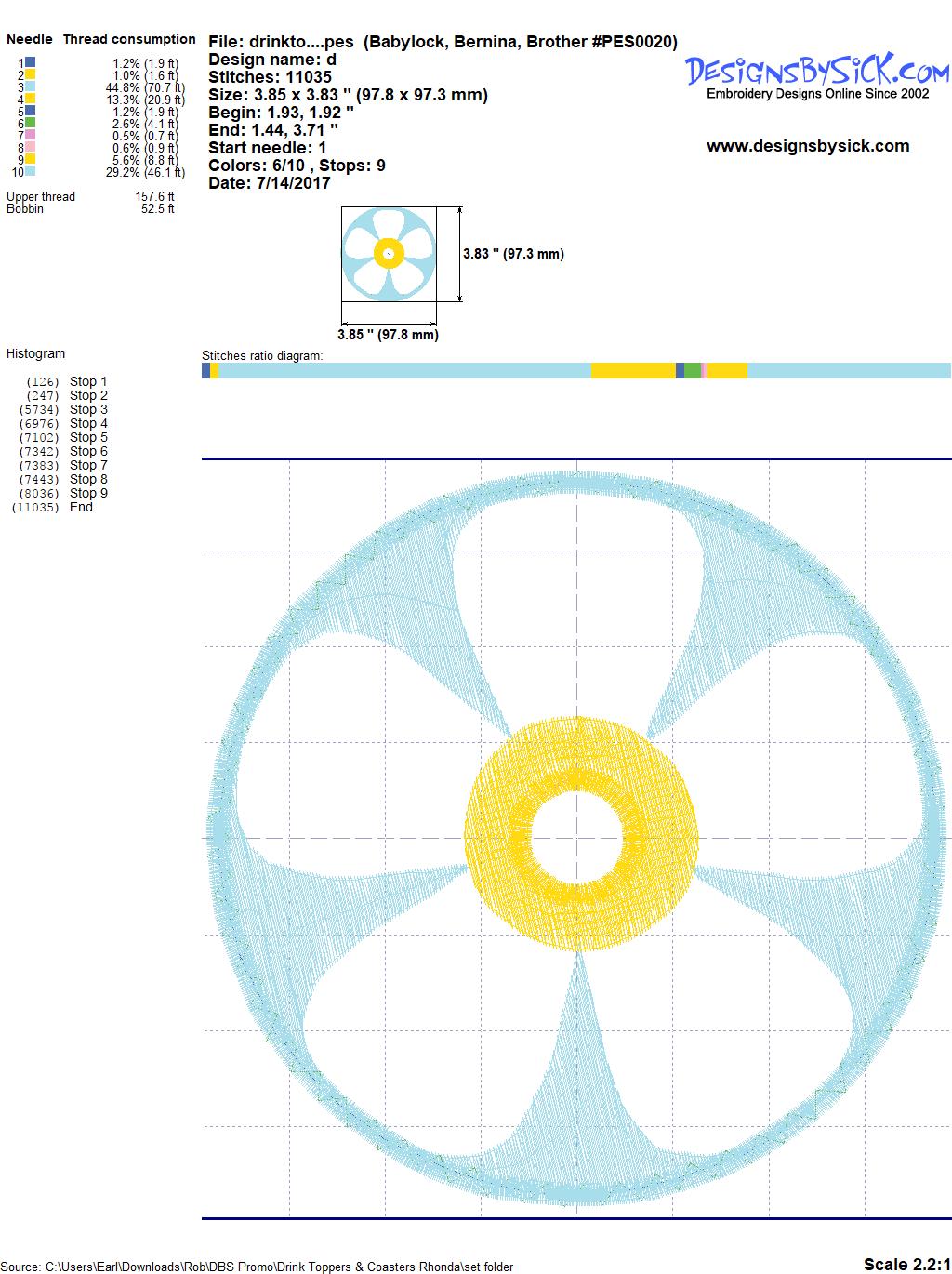
Task: Click the Scale 2.2:1 indicator
Action: coord(906,1264)
